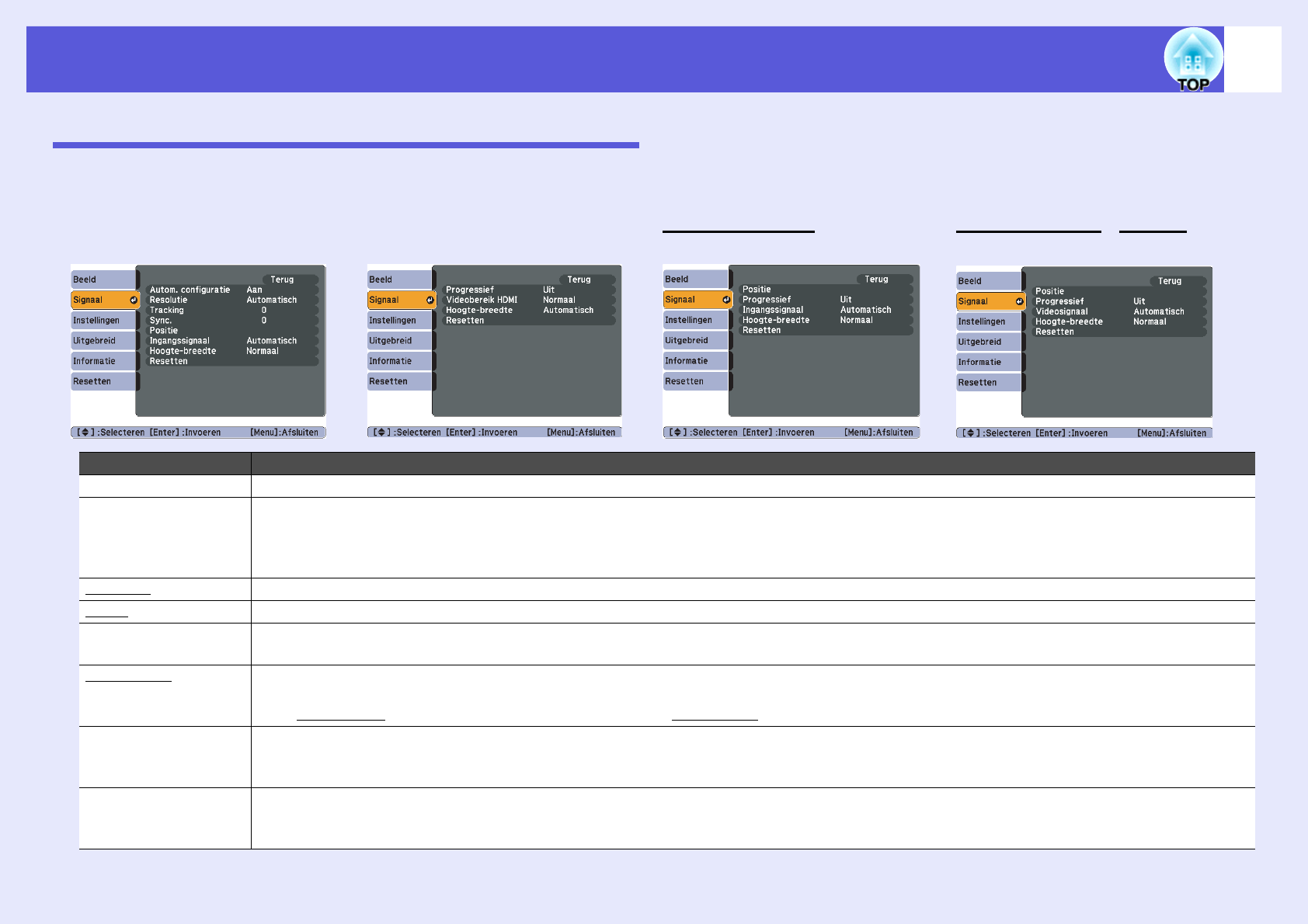Screen dimensions: 1308x924
Task: Open Informatie tab in the rightmost menu
Action: pos(987,362)
